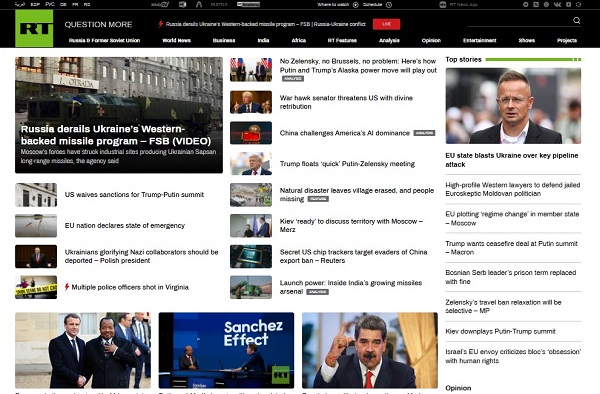
Task: Open headline about Ukraine's Western-backed missile program
Action: click(116, 135)
